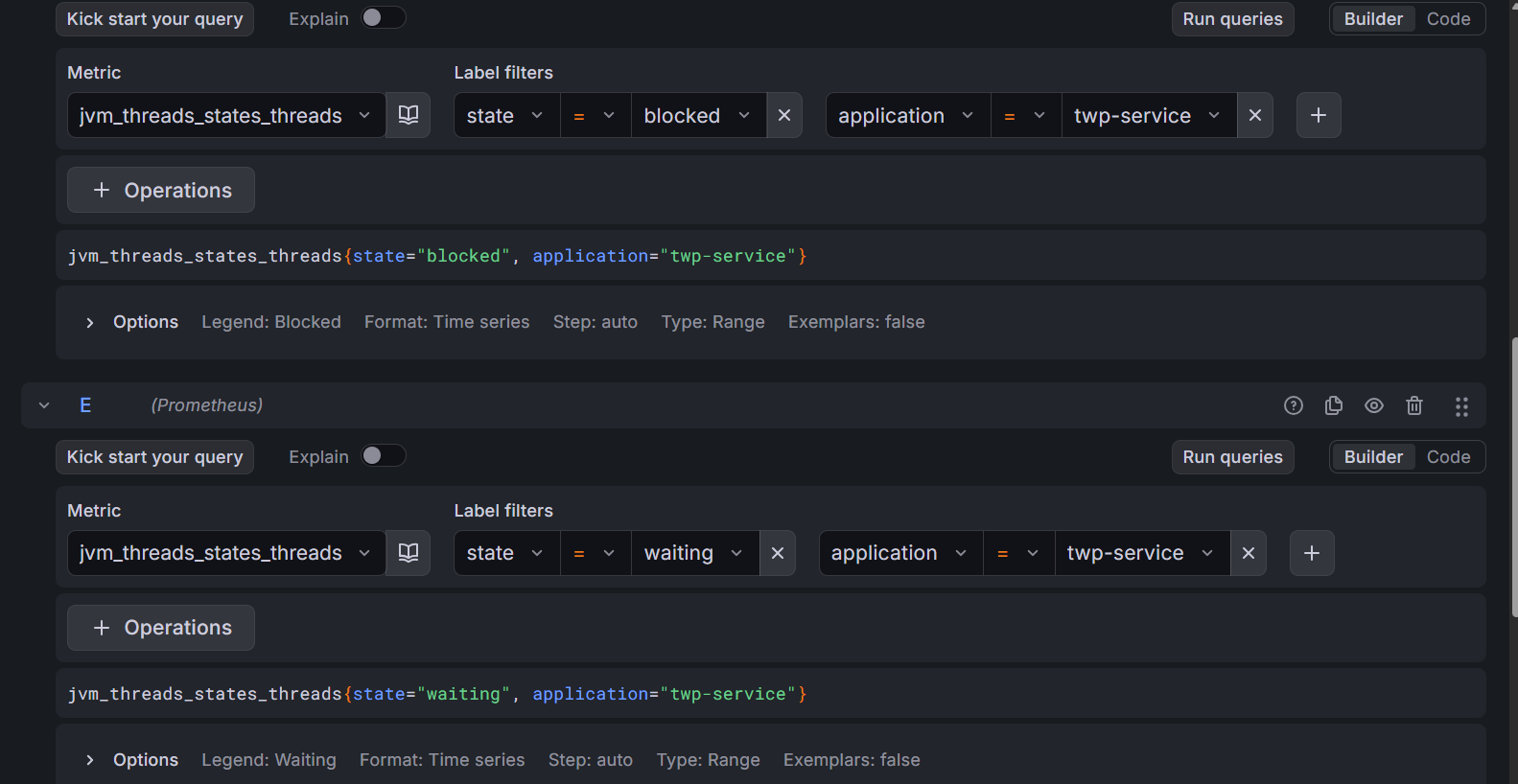Open state label dropdown in blocked query
The image size is (1518, 784).
click(506, 115)
